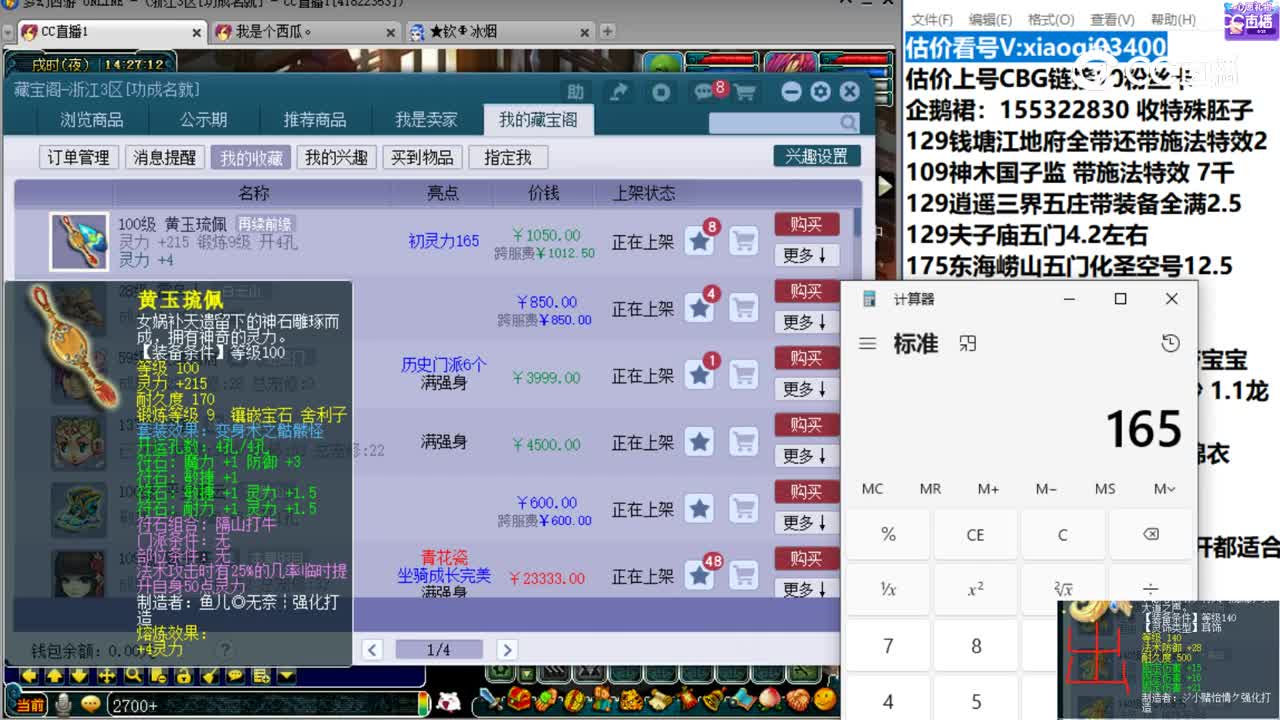
Task: Add ¥600.00 item to cart
Action: [743, 509]
